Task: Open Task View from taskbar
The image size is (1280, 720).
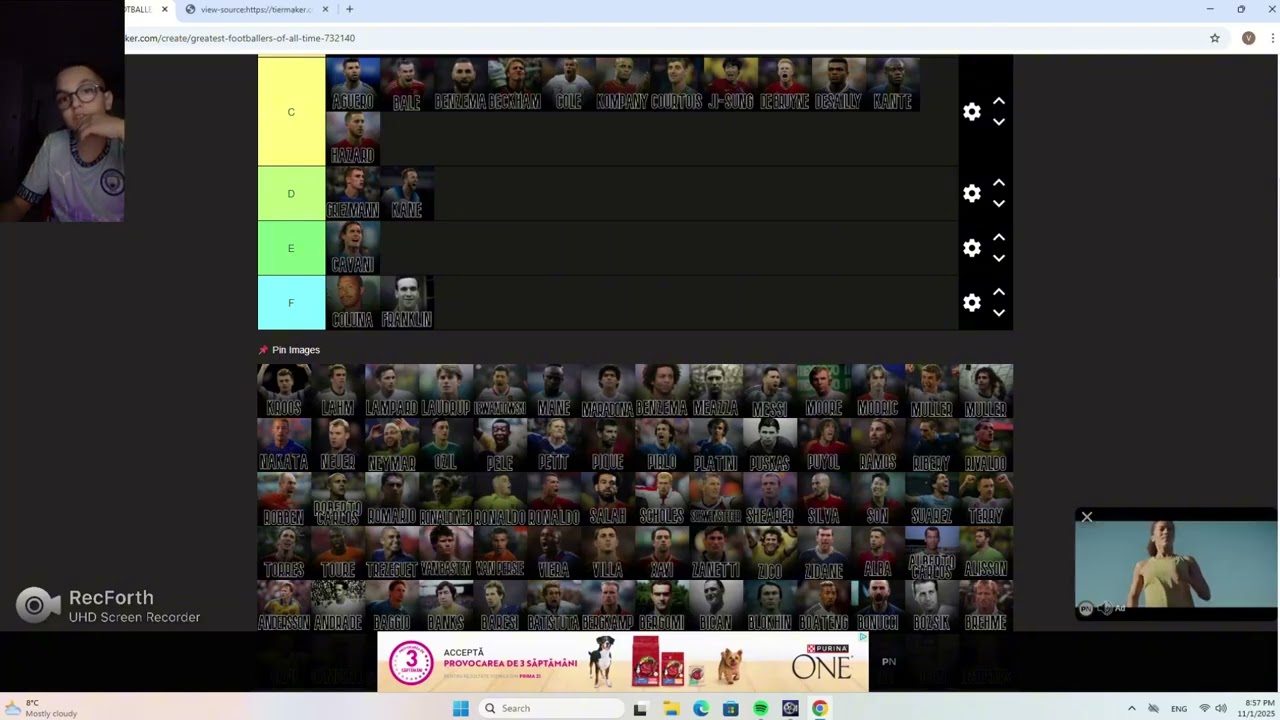Action: tap(640, 708)
